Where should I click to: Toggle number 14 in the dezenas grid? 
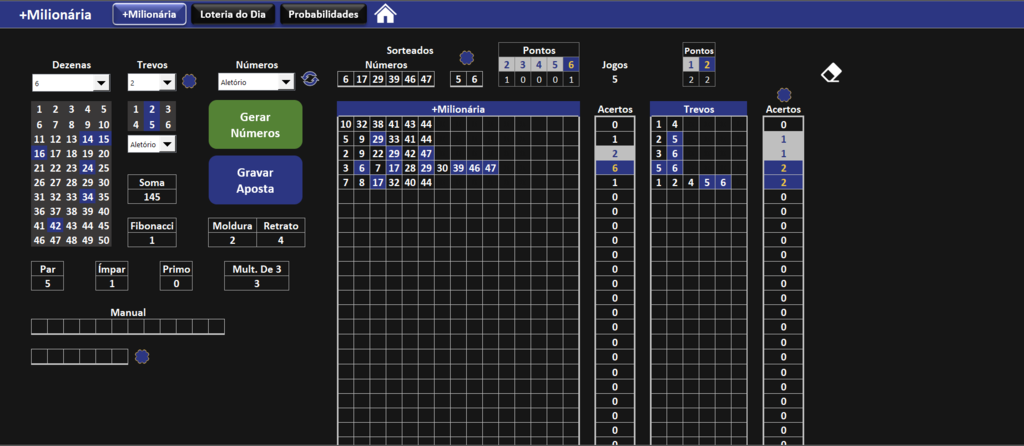[88, 138]
